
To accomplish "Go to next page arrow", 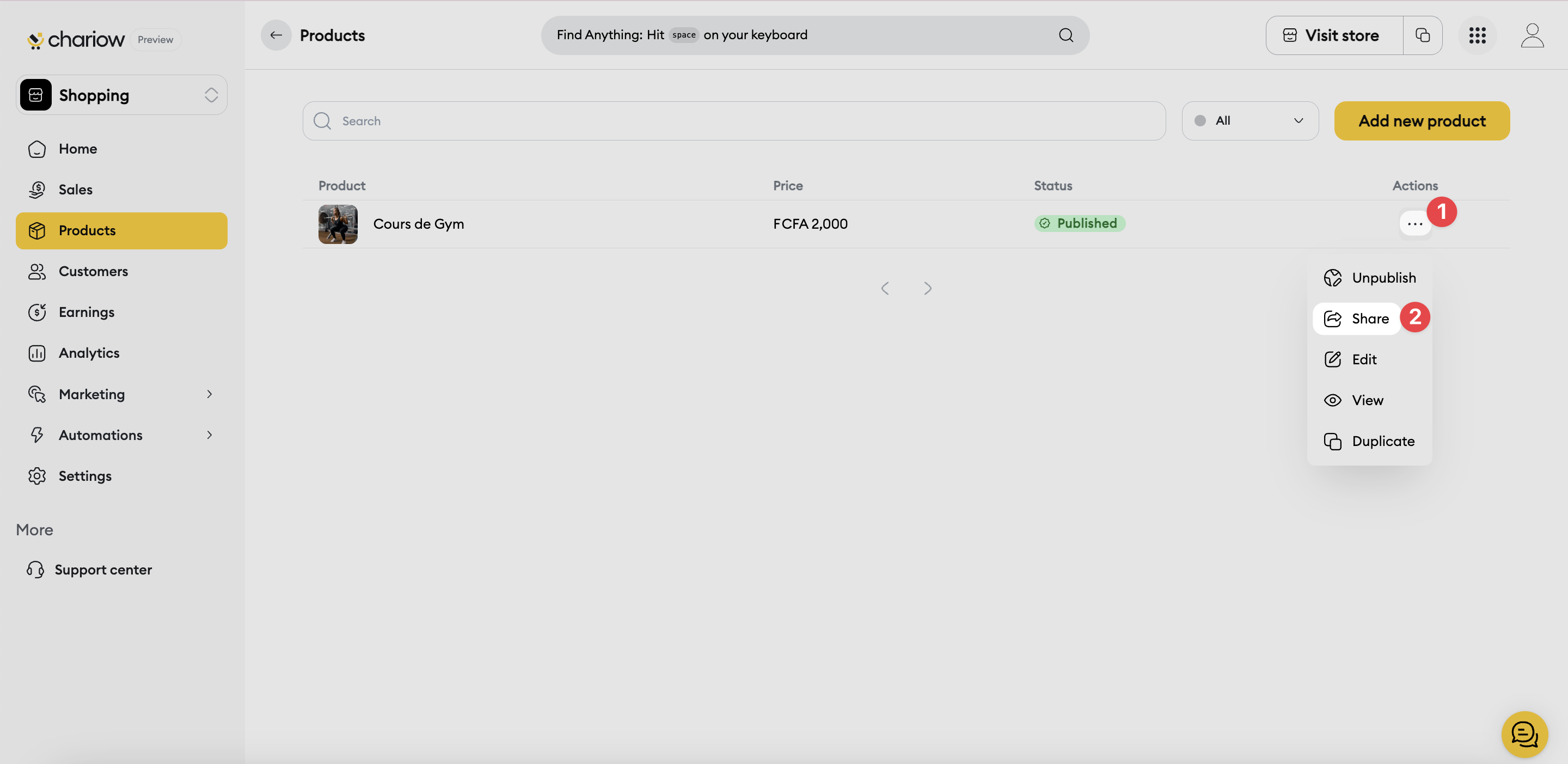I will tap(928, 288).
